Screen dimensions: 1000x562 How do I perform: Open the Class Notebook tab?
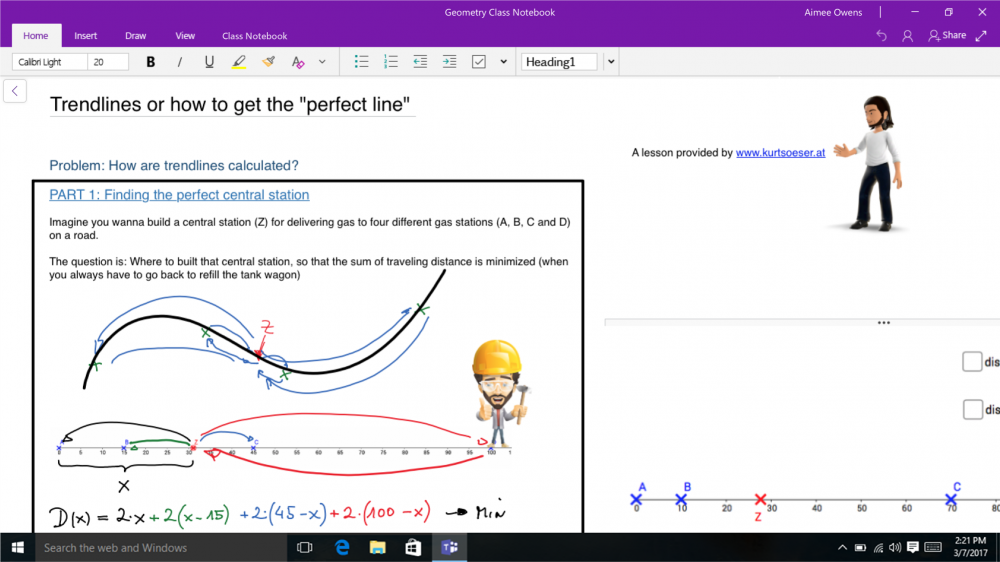pos(254,36)
